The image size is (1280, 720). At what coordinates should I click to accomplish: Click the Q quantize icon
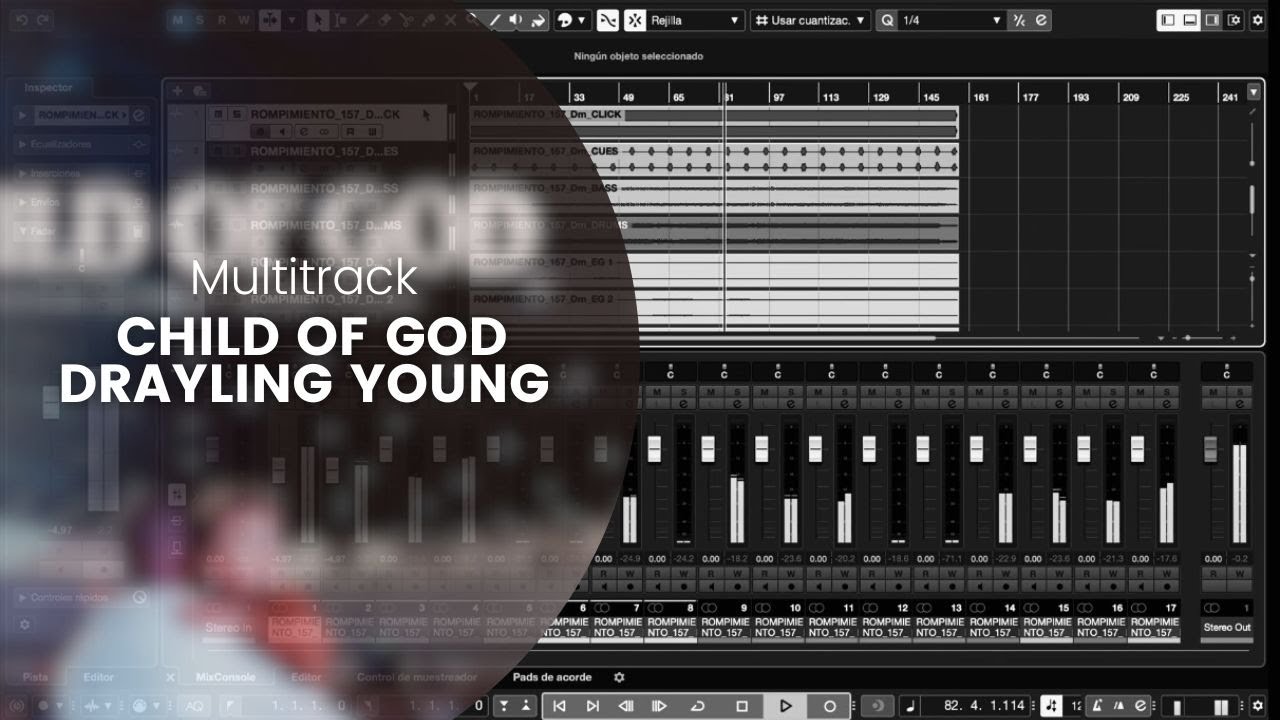pos(887,20)
